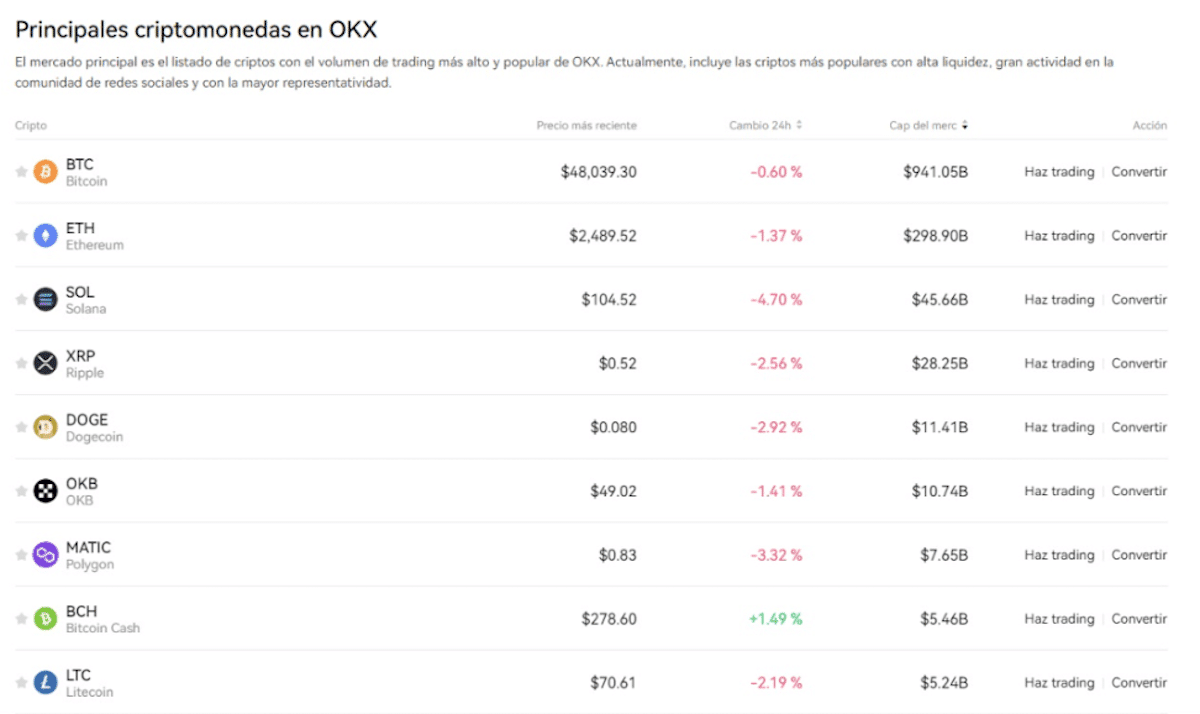Click the OKB token icon
This screenshot has height=714, width=1200.
(x=44, y=491)
